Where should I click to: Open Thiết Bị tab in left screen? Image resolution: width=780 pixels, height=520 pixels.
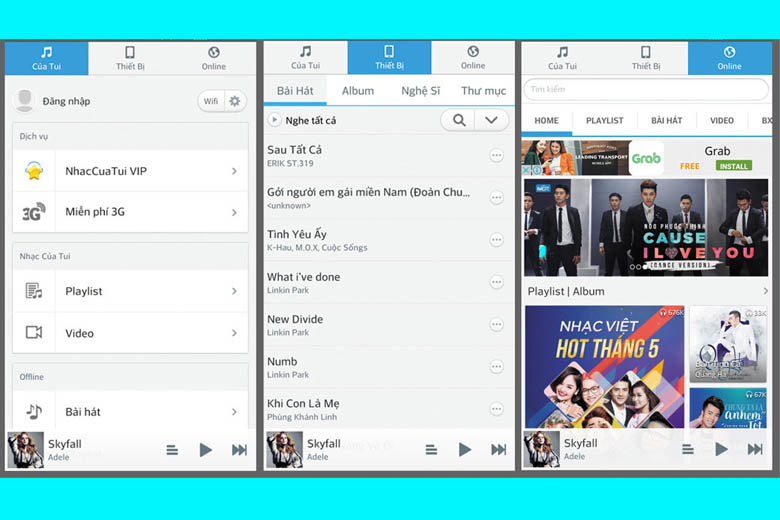click(x=130, y=58)
